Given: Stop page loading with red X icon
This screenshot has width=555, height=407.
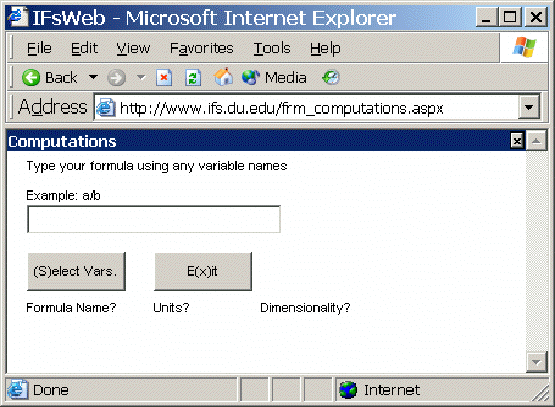Looking at the screenshot, I should pos(164,78).
